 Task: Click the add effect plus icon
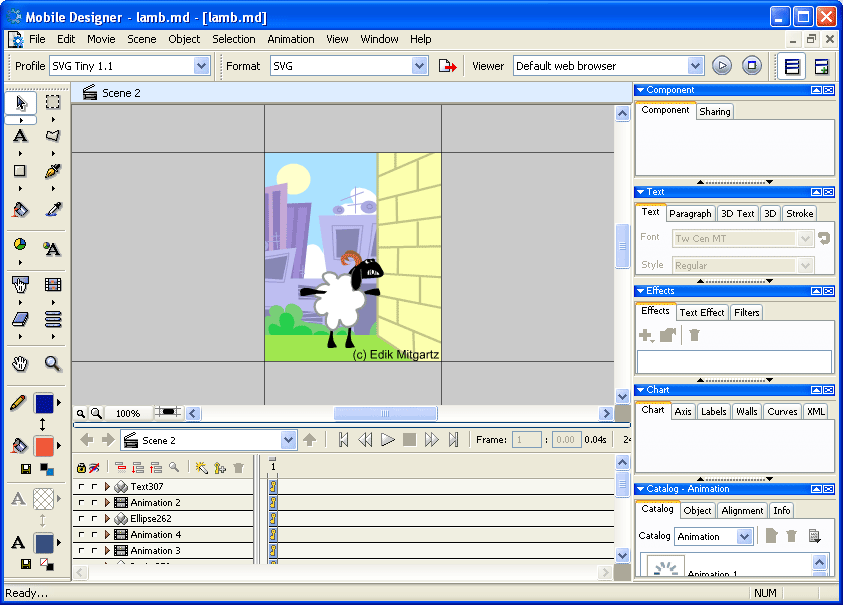(646, 336)
